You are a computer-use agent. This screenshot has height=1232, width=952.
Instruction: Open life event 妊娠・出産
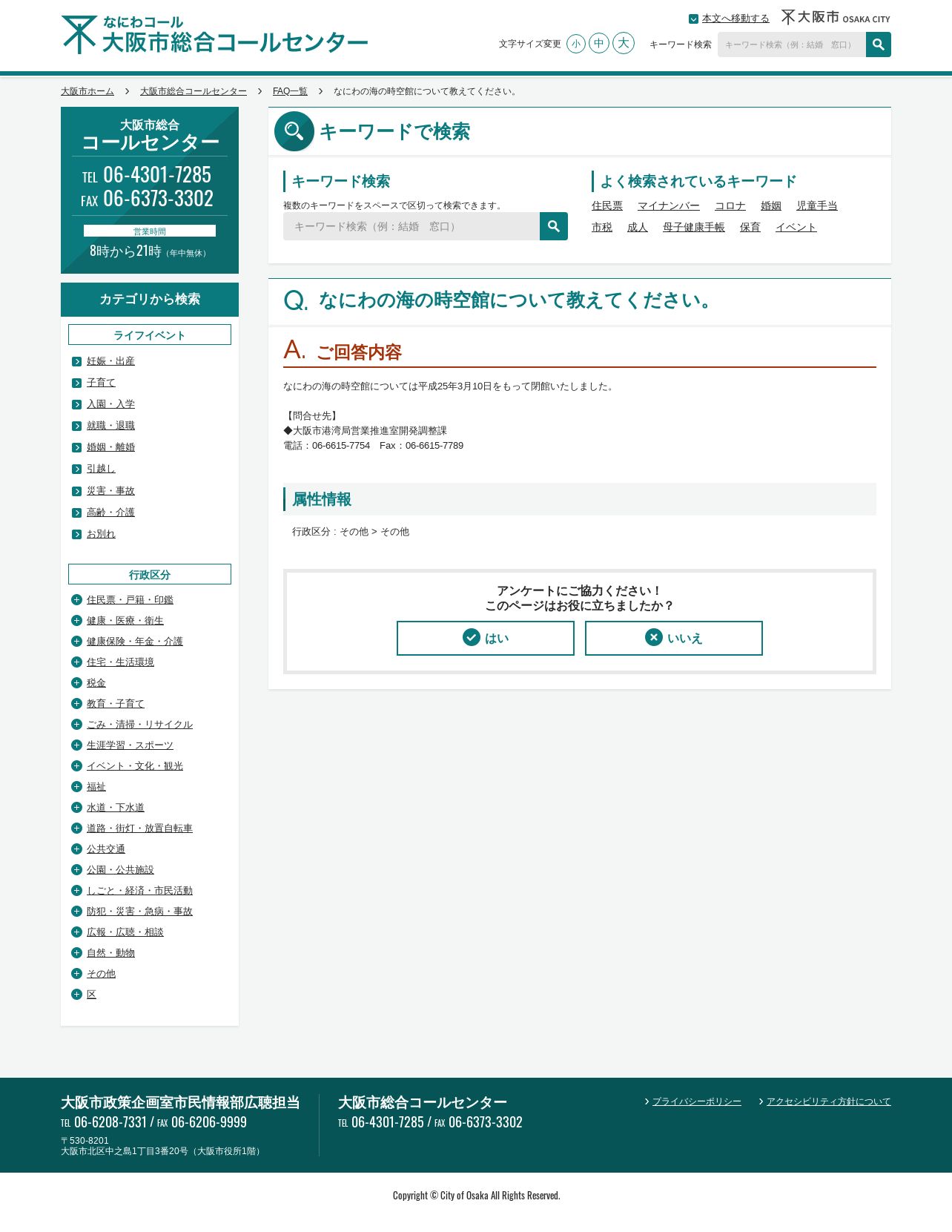tap(110, 361)
